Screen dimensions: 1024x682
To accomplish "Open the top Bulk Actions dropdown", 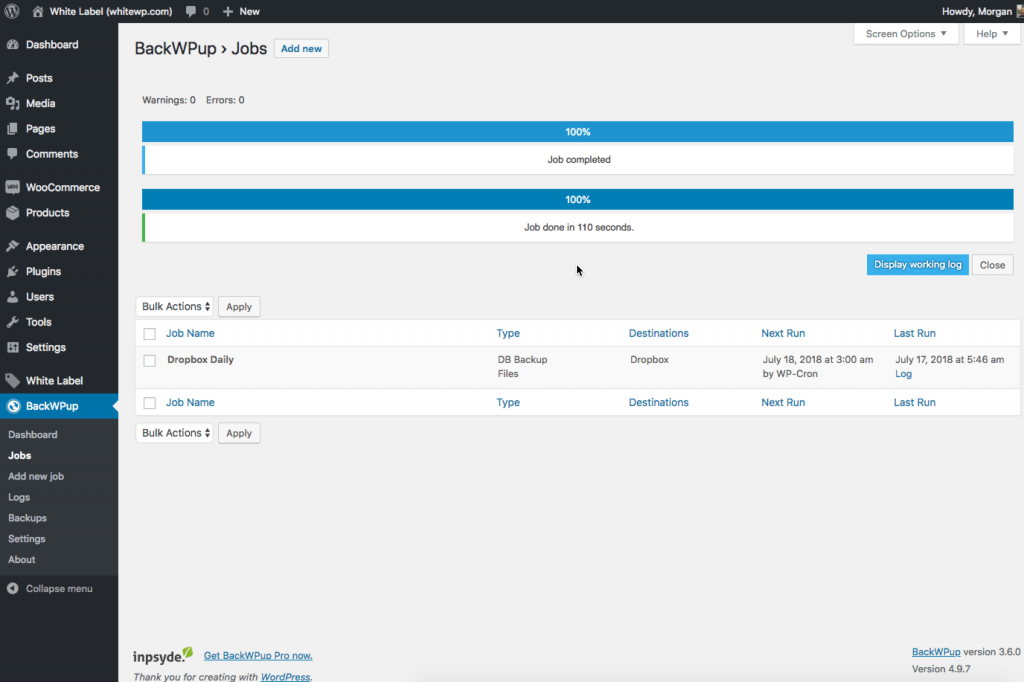I will point(174,306).
